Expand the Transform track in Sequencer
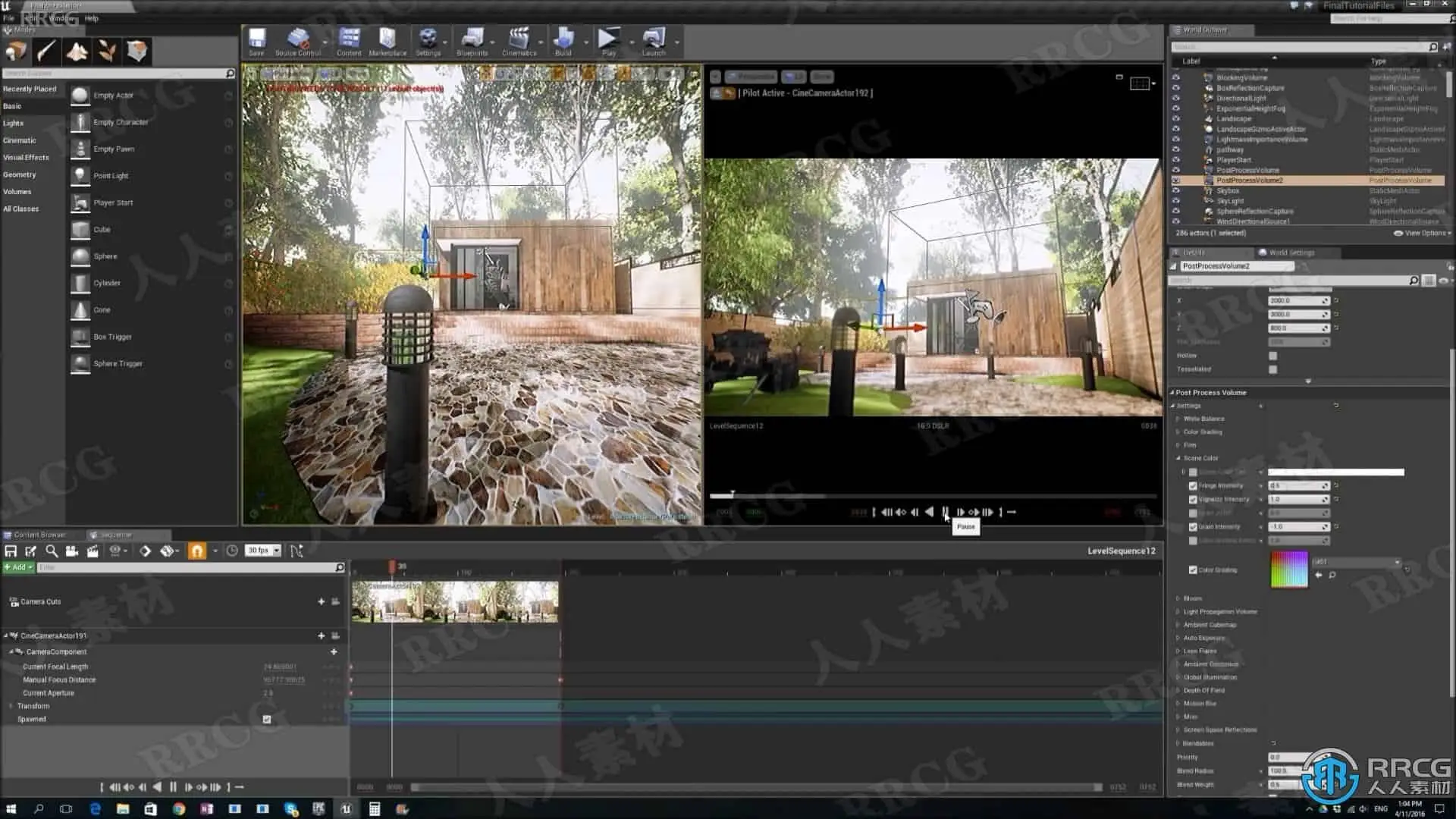 (11, 706)
